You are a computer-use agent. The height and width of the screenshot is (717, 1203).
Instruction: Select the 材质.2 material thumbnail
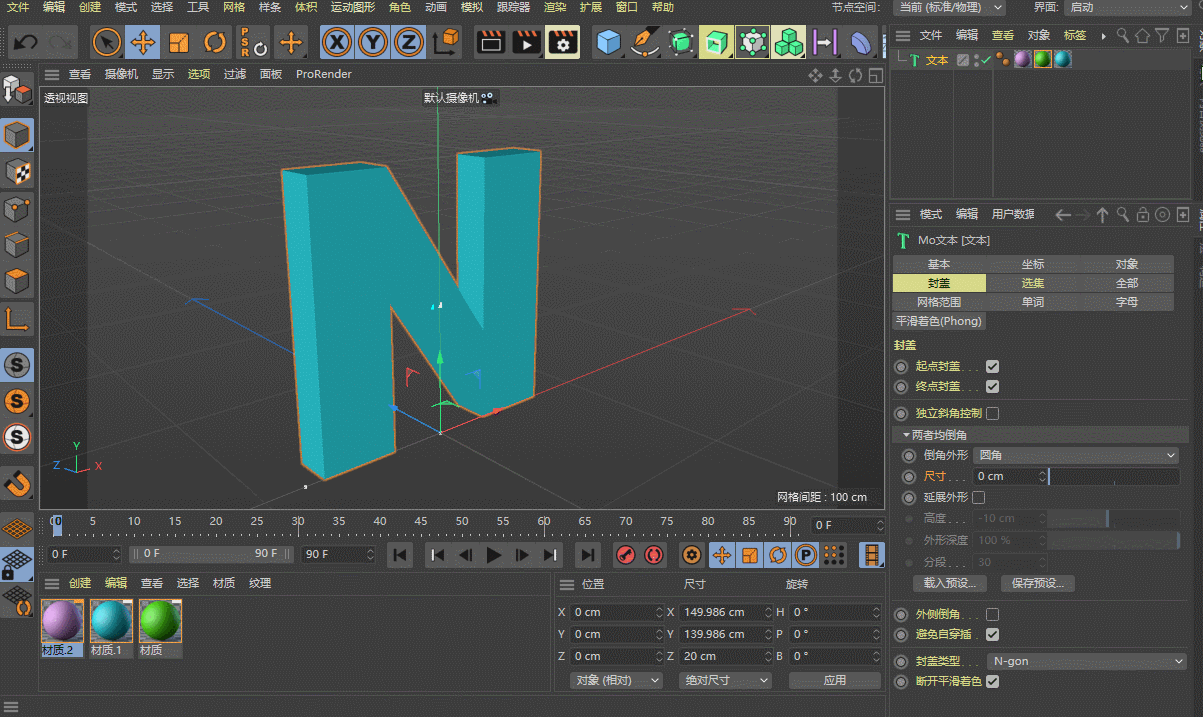tap(62, 622)
